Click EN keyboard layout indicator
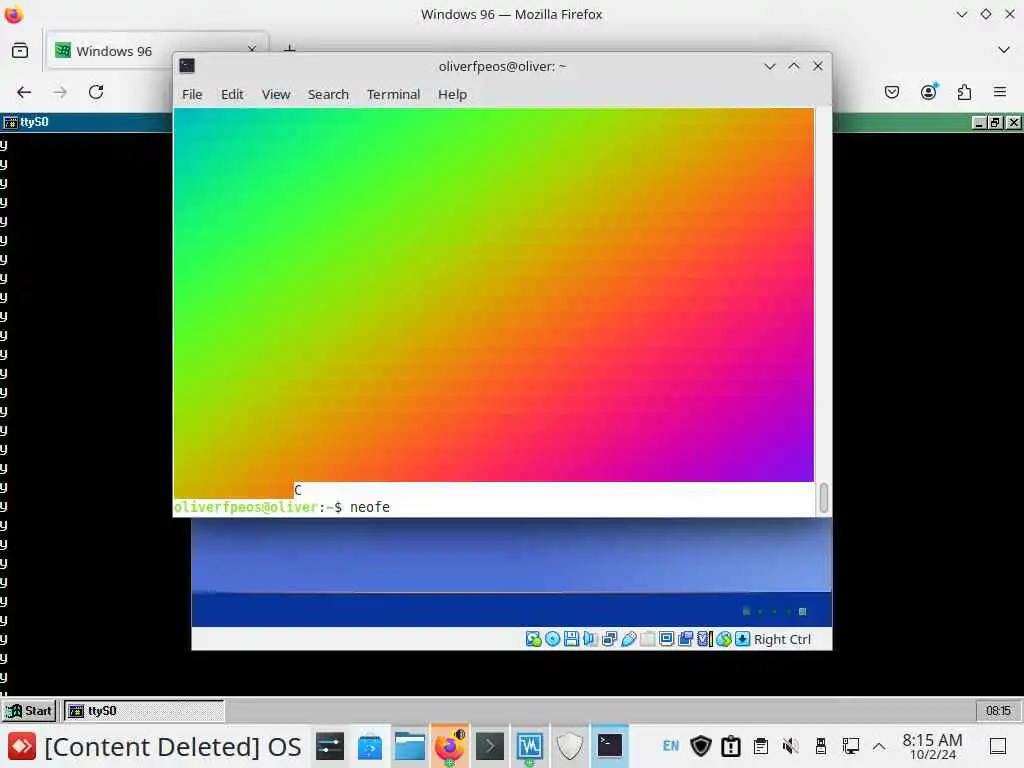Screen dimensions: 1024x768 (x=671, y=746)
